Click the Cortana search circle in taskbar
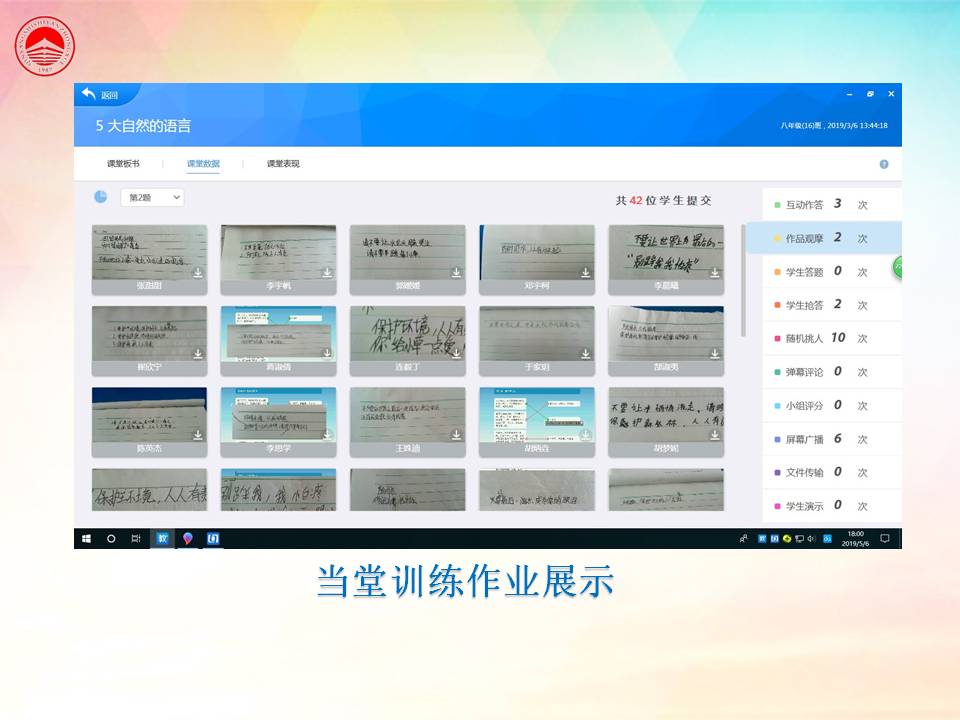 [x=111, y=539]
